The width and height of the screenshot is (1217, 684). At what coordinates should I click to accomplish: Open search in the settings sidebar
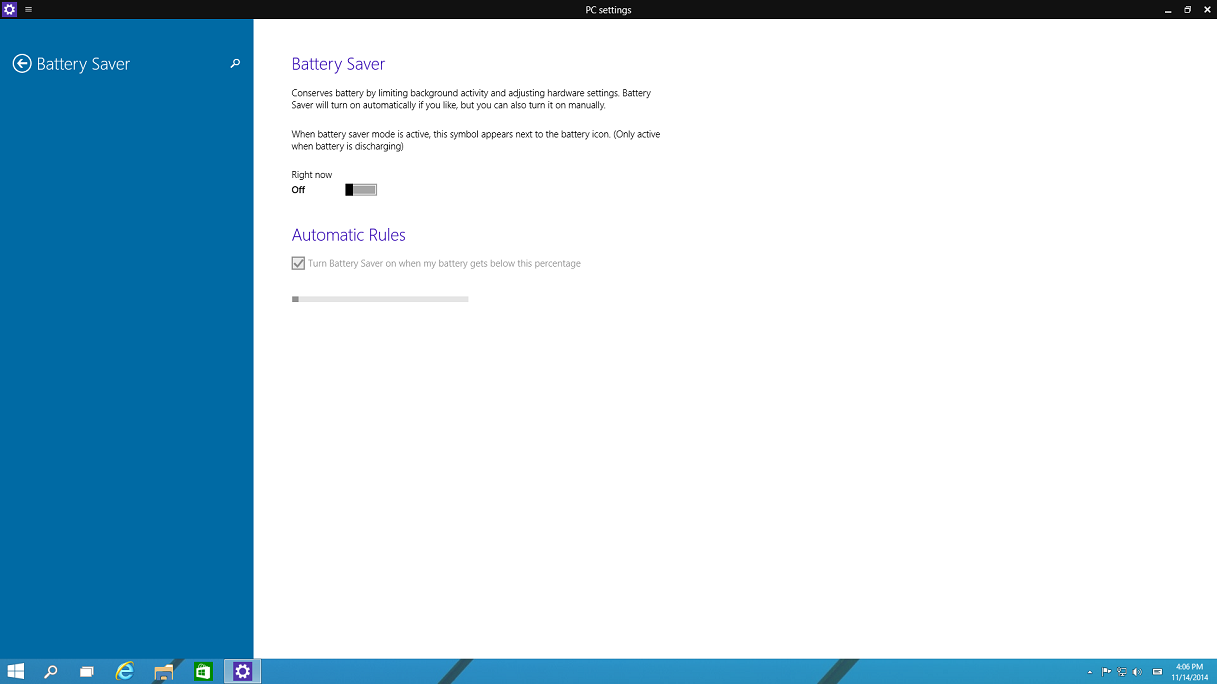(x=235, y=64)
